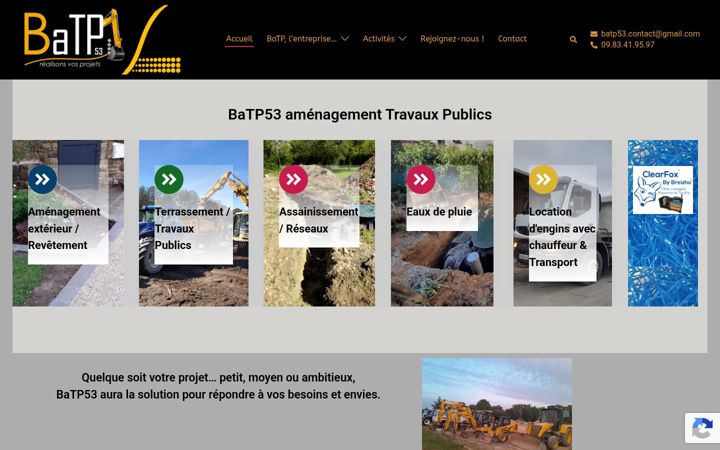The width and height of the screenshot is (720, 450).
Task: Open the Contact menu item
Action: pyautogui.click(x=512, y=39)
